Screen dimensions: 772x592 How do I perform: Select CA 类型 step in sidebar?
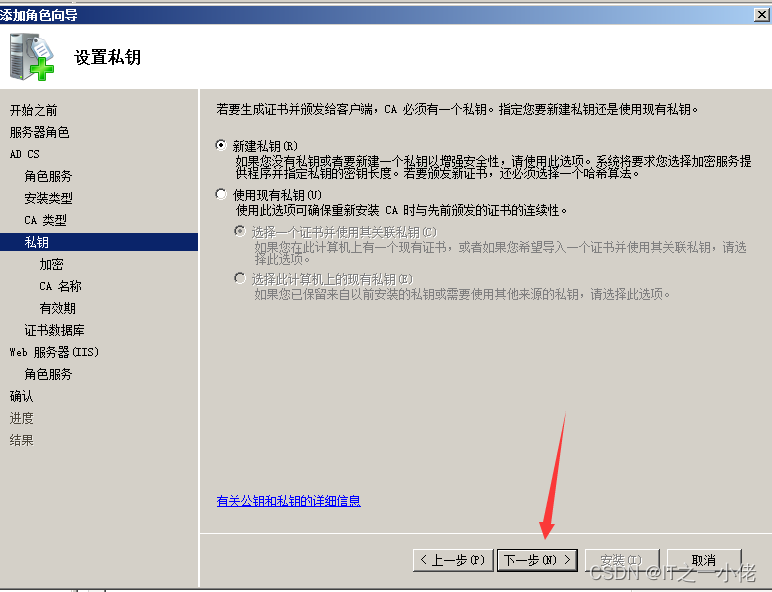coord(45,220)
